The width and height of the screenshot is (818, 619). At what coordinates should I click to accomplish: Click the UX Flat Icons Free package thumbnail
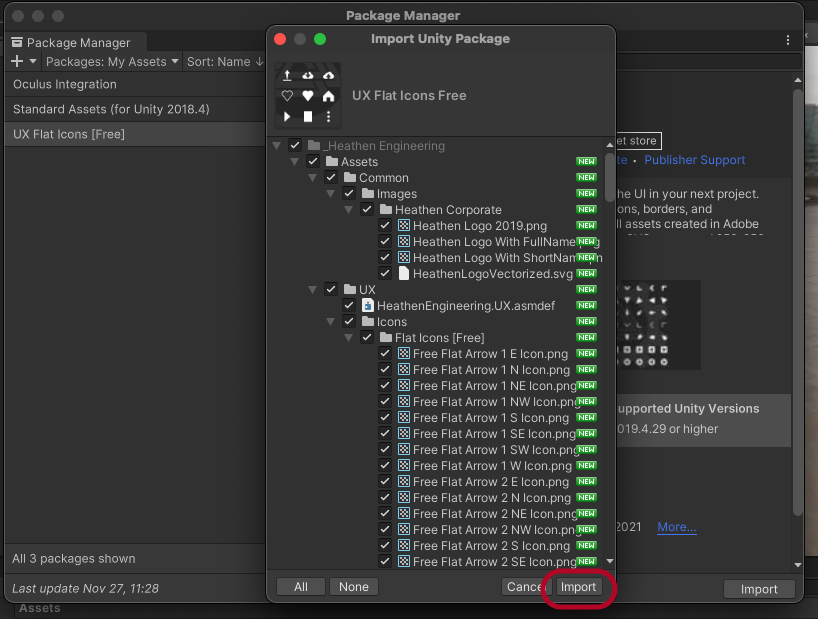pos(308,95)
